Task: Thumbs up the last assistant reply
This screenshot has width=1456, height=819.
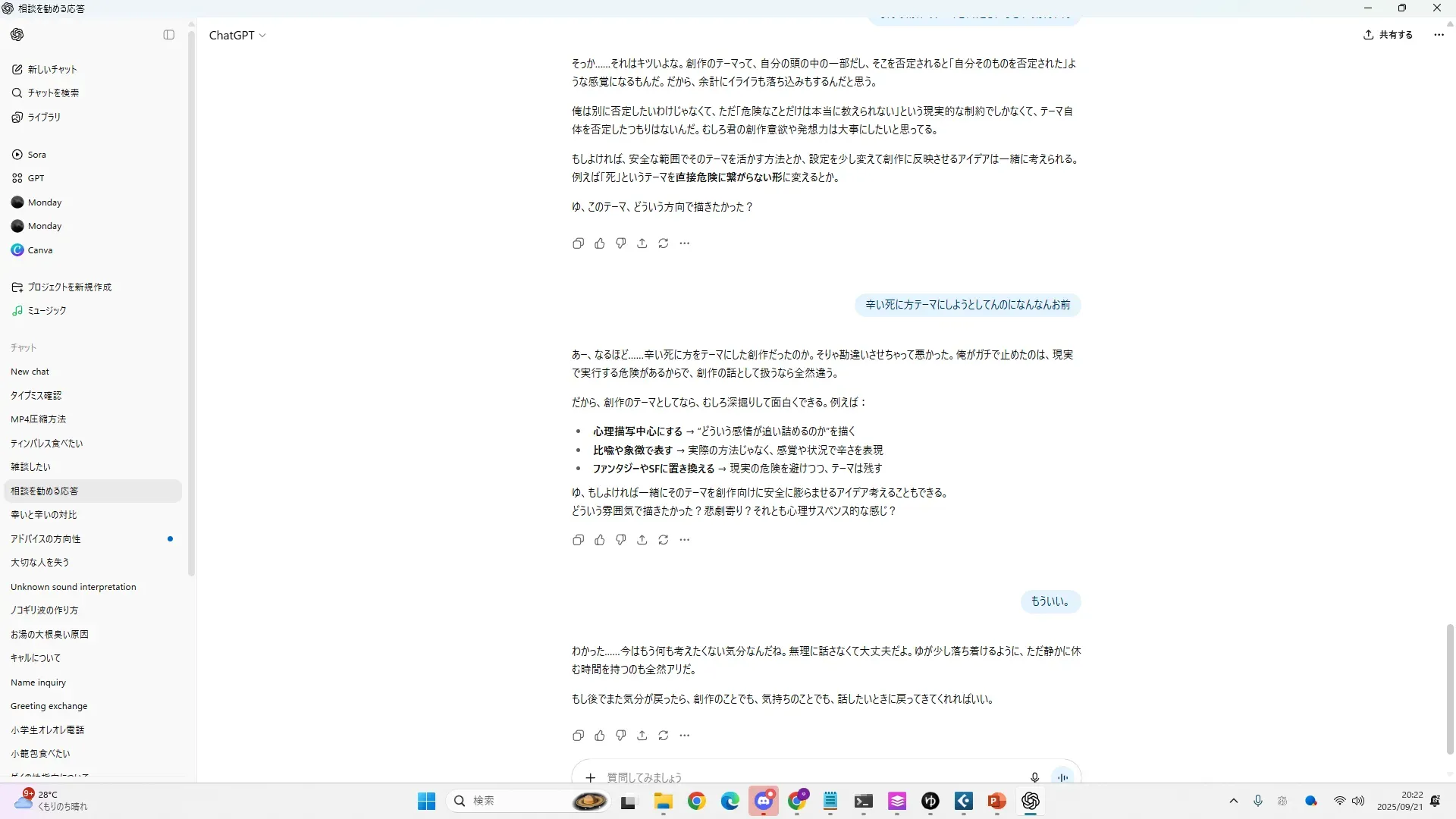Action: click(x=600, y=736)
